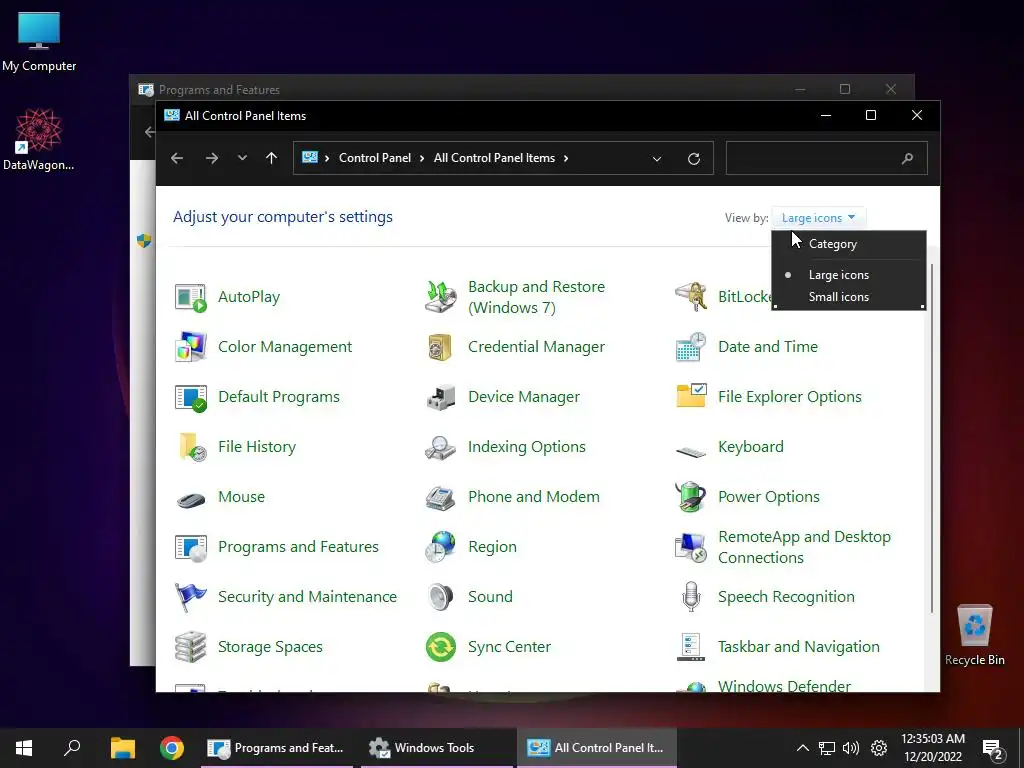Open the RemoteApp and Desktop Connections icon
Viewport: 1024px width, 768px height.
(691, 547)
